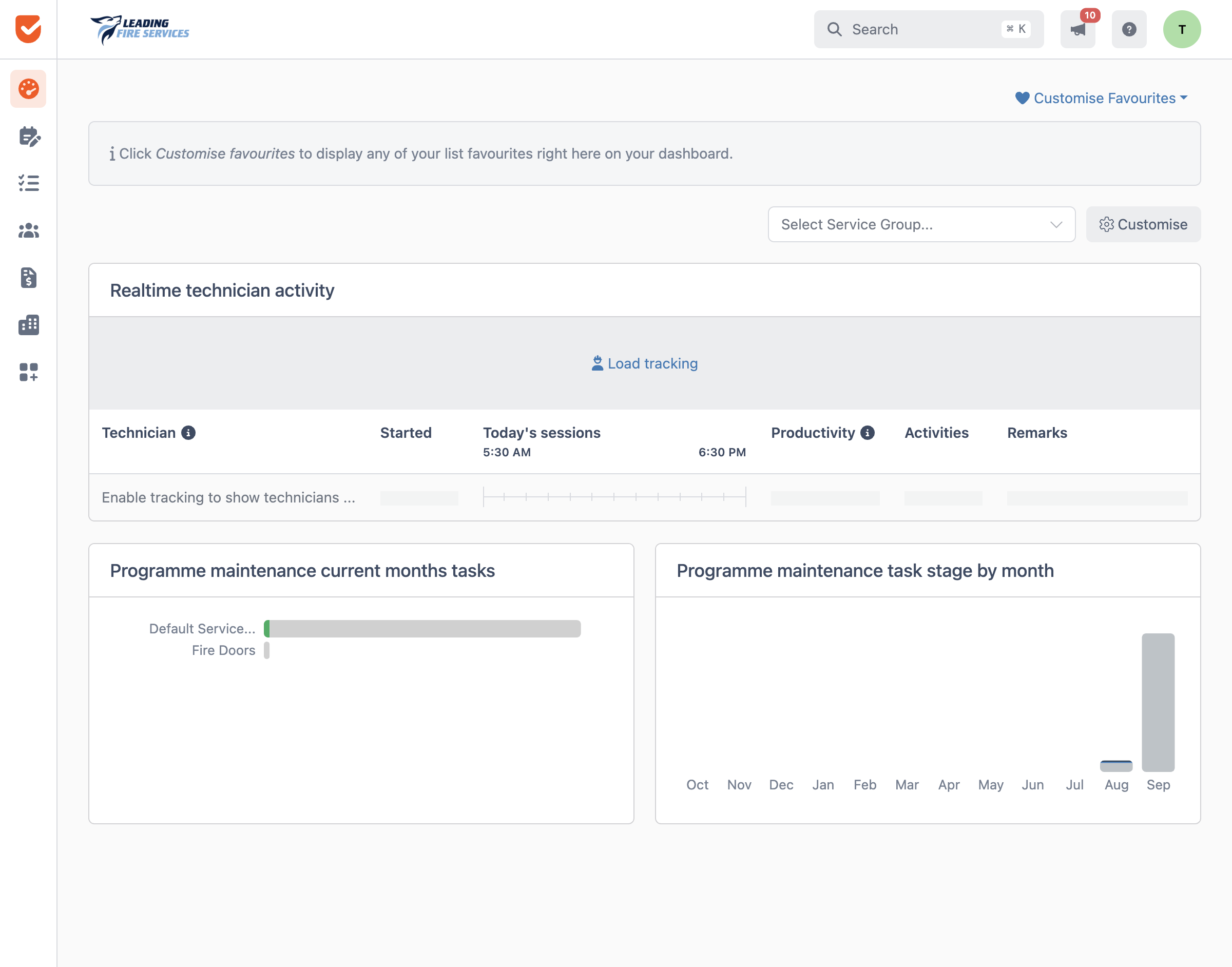The width and height of the screenshot is (1232, 967).
Task: Open the help question mark icon
Action: point(1129,29)
